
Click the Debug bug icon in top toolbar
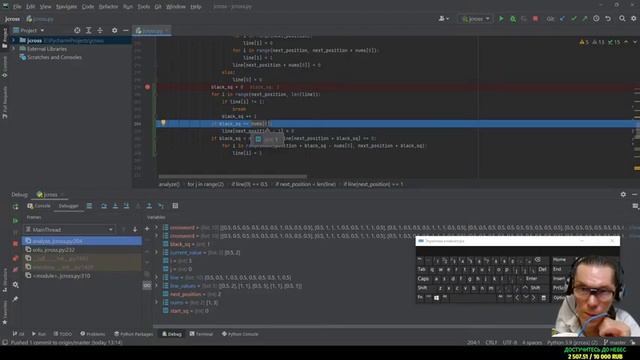tap(513, 19)
